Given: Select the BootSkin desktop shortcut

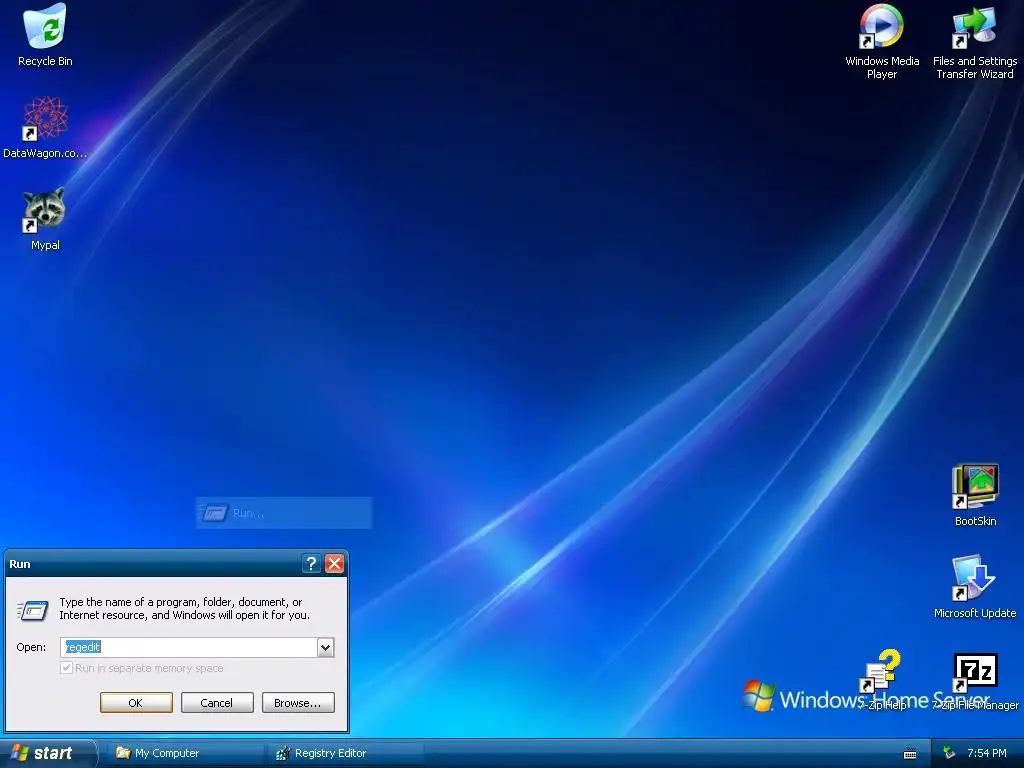Looking at the screenshot, I should (x=975, y=495).
